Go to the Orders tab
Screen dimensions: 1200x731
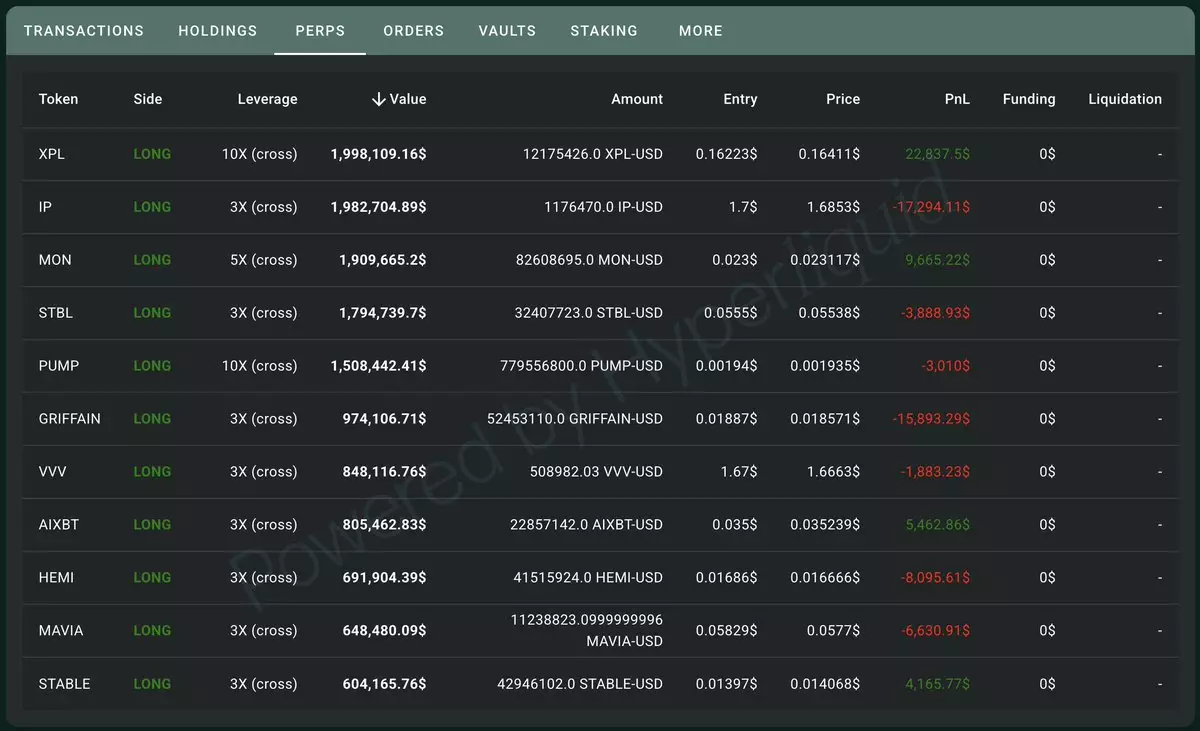pos(413,31)
